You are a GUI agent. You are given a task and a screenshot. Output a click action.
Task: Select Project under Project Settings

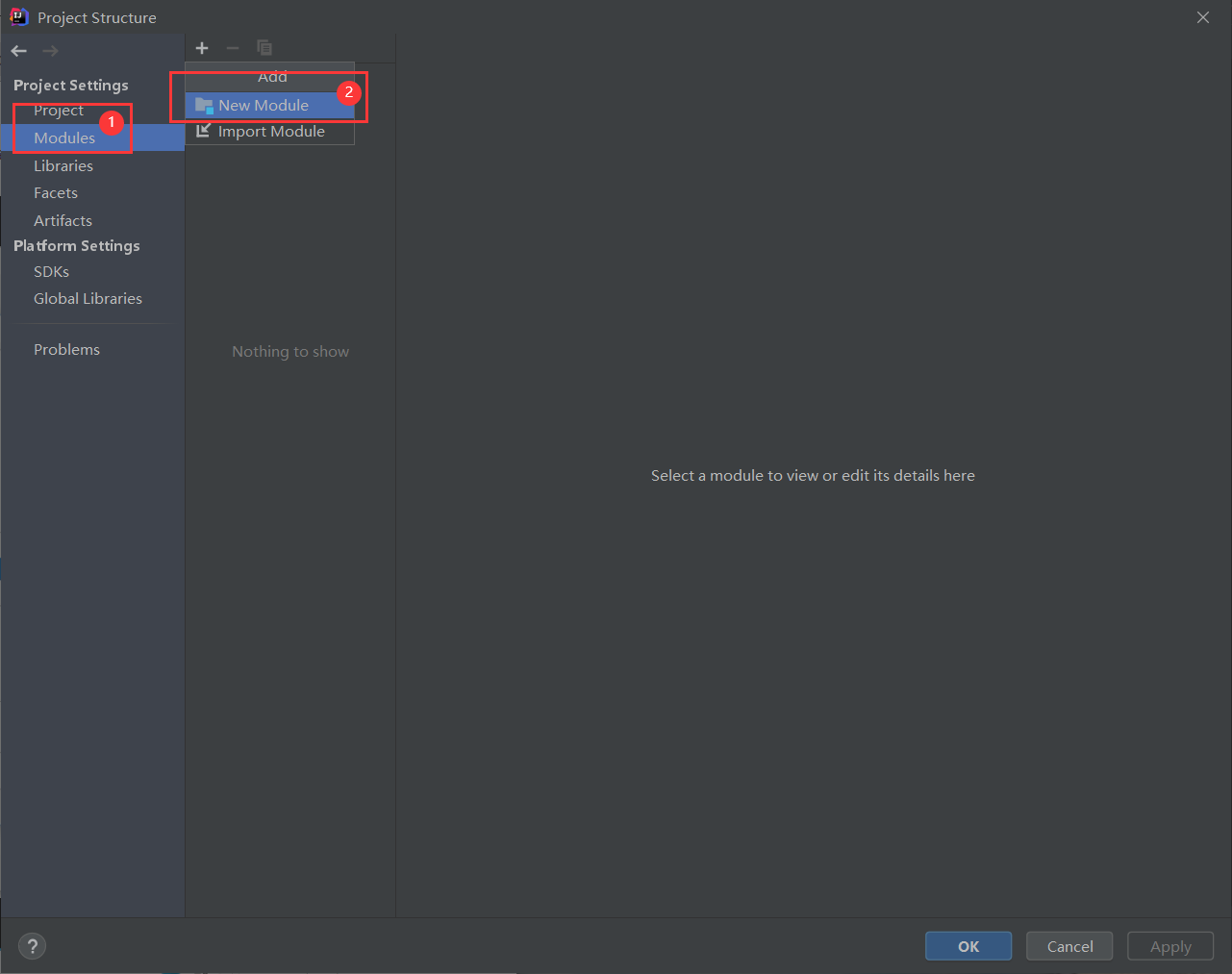(59, 111)
